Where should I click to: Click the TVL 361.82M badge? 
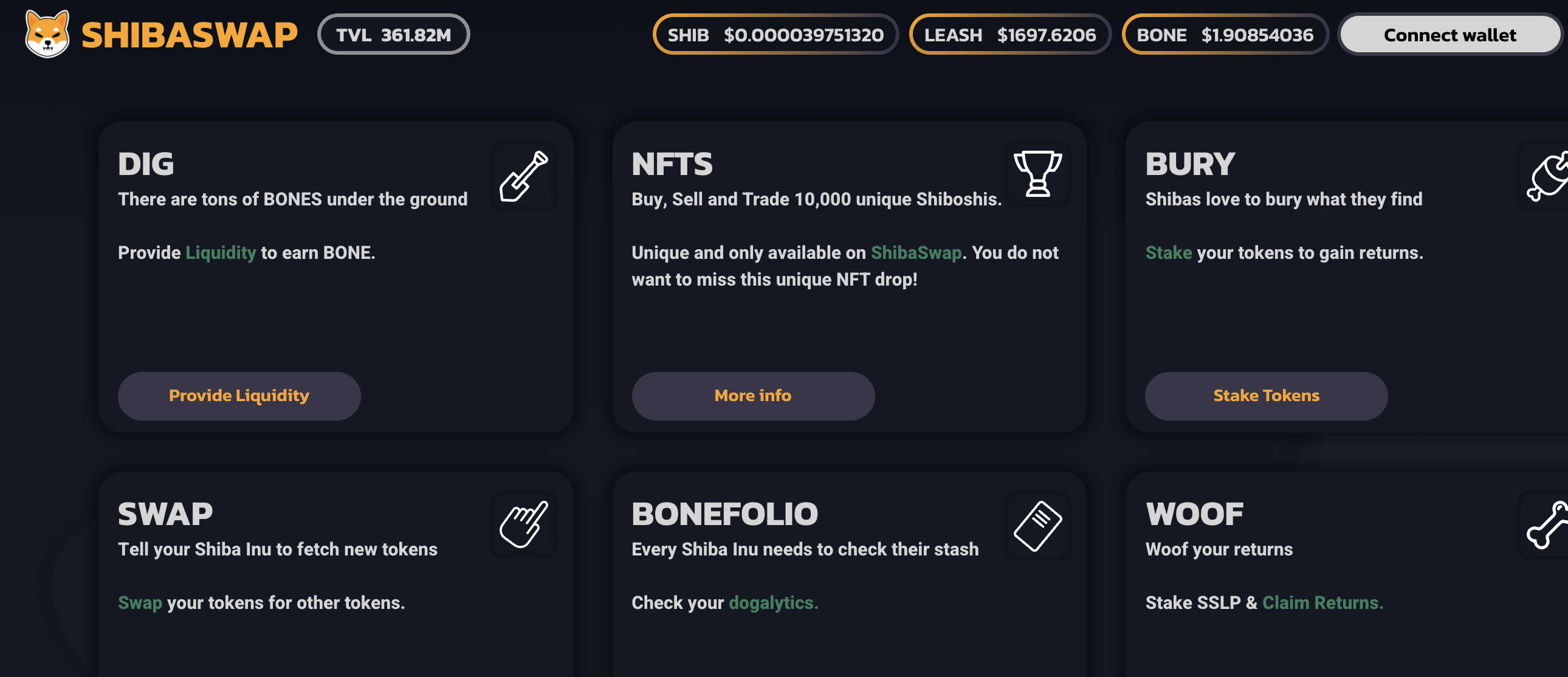393,35
